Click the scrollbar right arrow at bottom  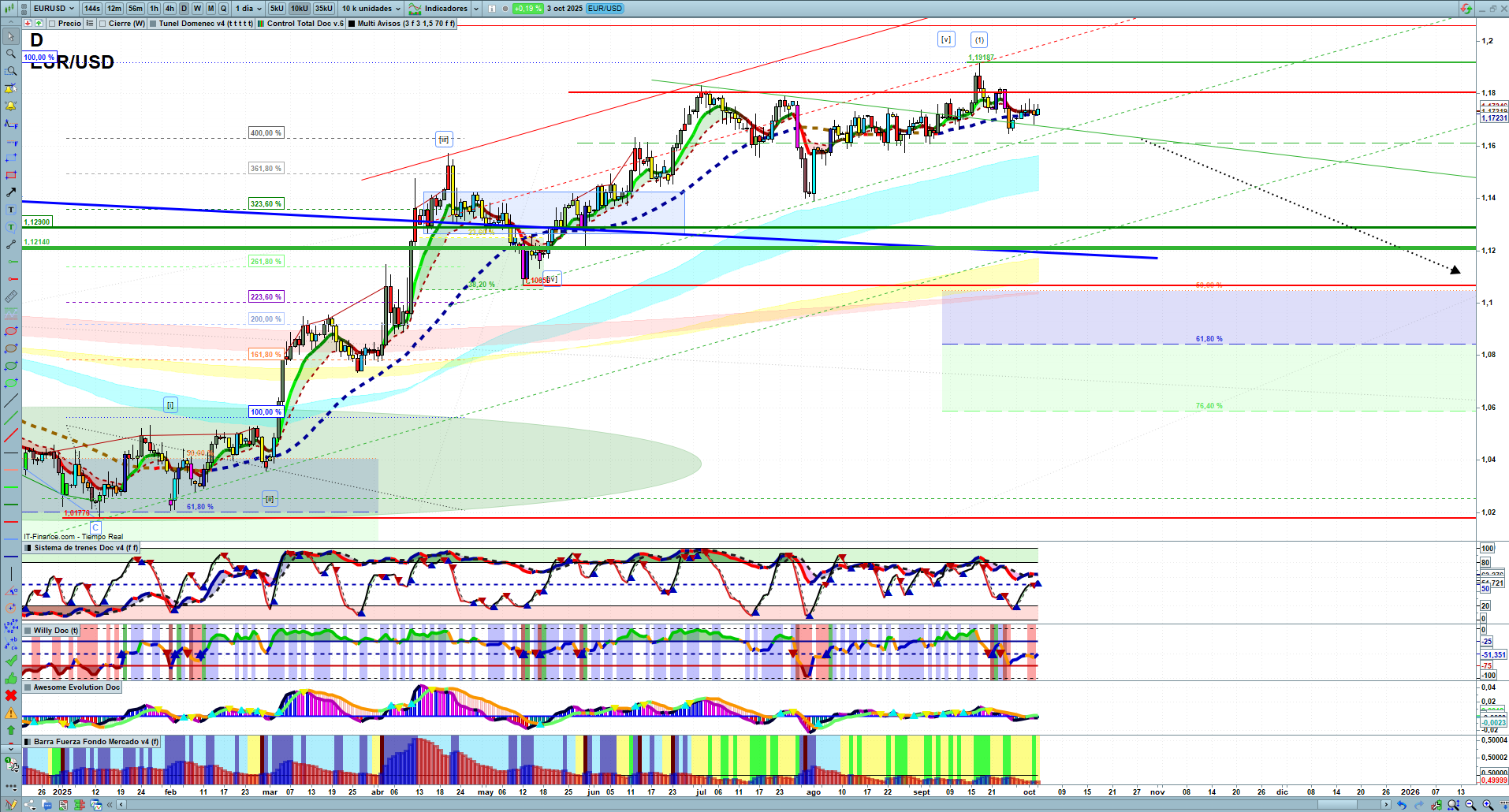point(1387,805)
